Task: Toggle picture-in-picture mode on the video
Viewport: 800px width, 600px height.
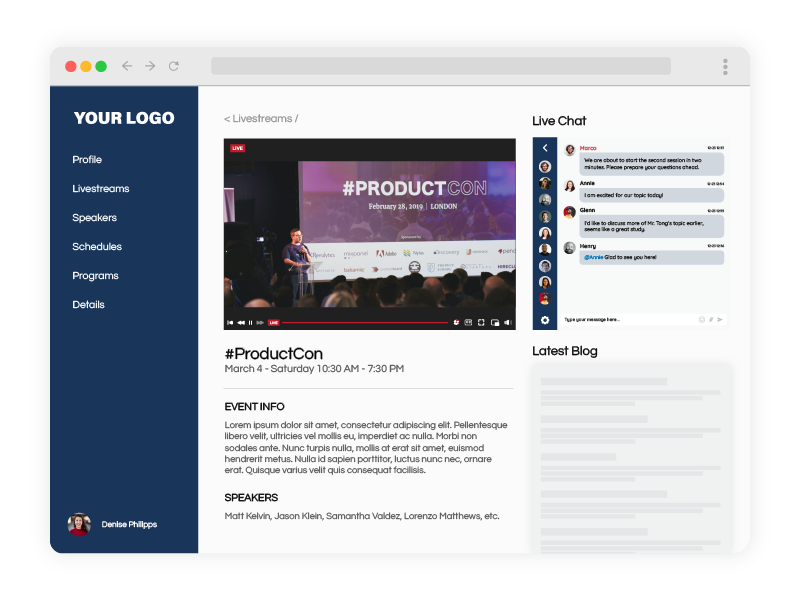Action: [495, 323]
